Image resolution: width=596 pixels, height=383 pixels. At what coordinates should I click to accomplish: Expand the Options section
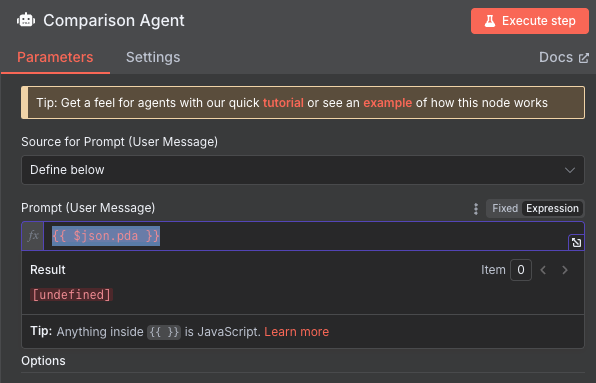click(43, 361)
